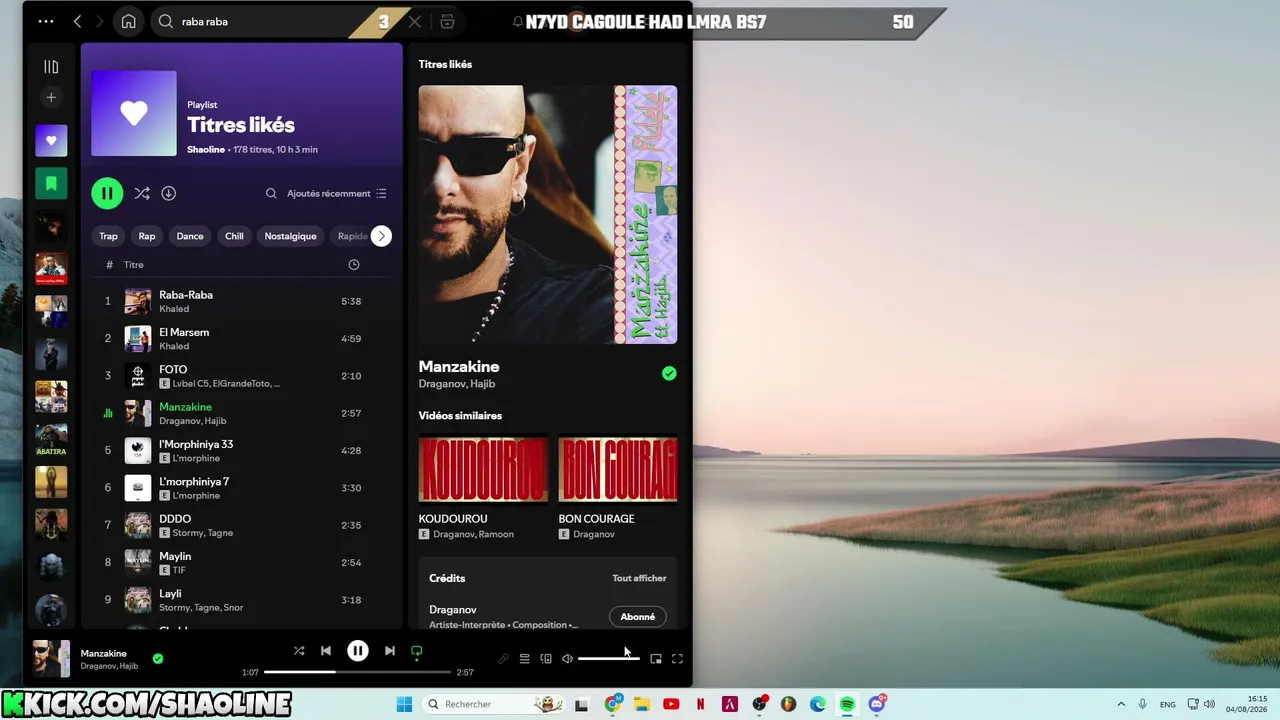Seek within the song progress bar

pyautogui.click(x=357, y=672)
